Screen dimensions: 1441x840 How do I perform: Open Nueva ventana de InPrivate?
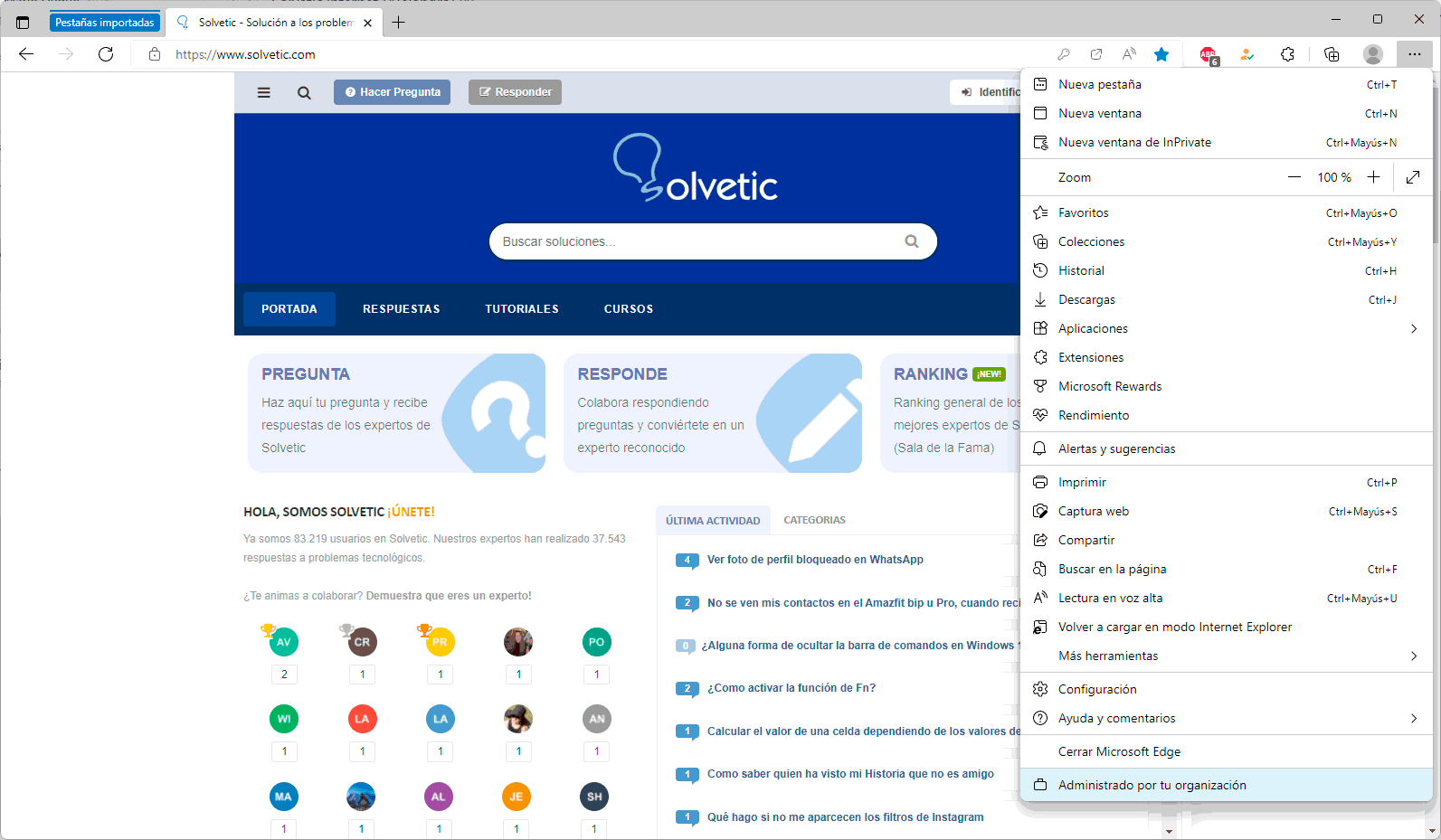coord(1227,142)
